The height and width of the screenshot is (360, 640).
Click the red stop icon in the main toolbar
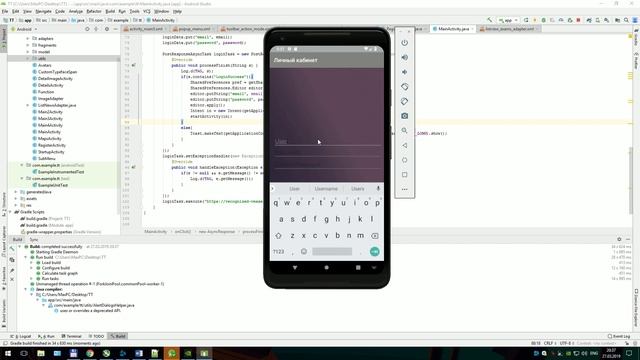click(578, 20)
